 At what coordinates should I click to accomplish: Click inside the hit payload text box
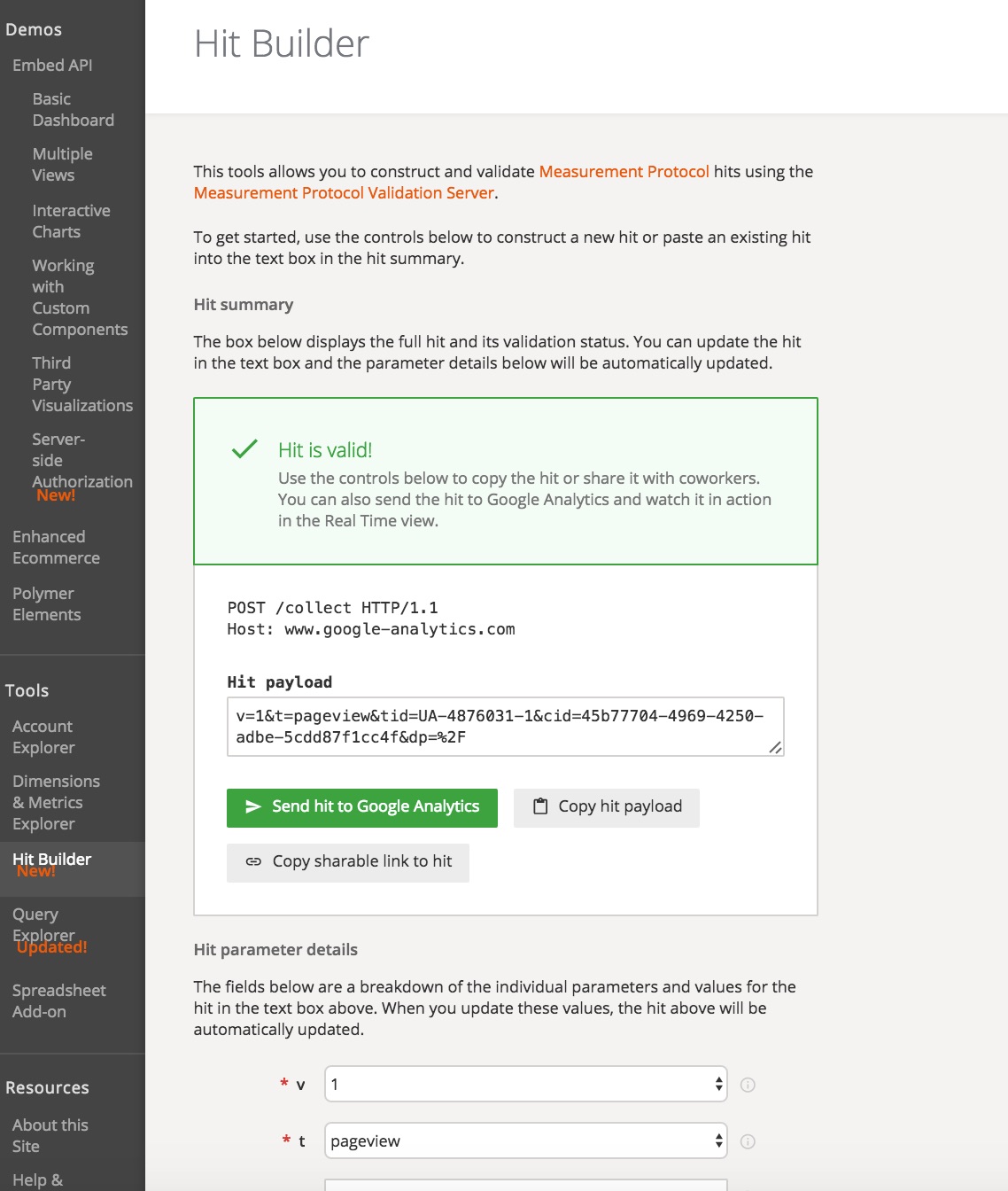click(506, 727)
